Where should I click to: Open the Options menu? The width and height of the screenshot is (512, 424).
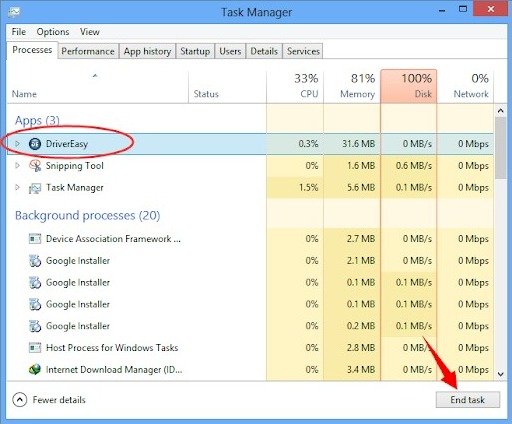click(x=53, y=32)
